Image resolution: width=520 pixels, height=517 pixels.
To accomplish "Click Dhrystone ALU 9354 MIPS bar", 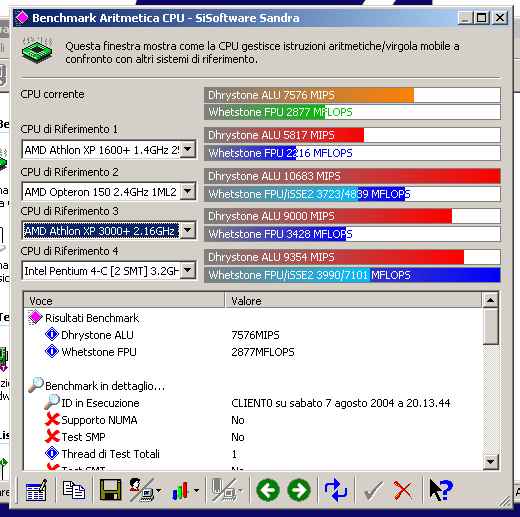I will pos(352,257).
